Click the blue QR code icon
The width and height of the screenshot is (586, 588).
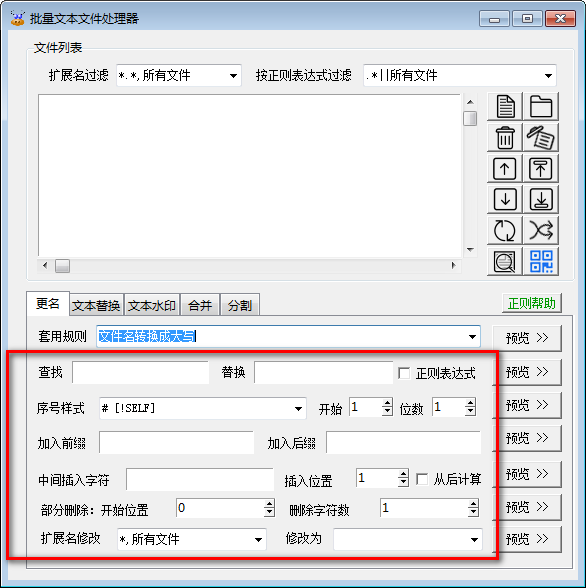coord(541,261)
